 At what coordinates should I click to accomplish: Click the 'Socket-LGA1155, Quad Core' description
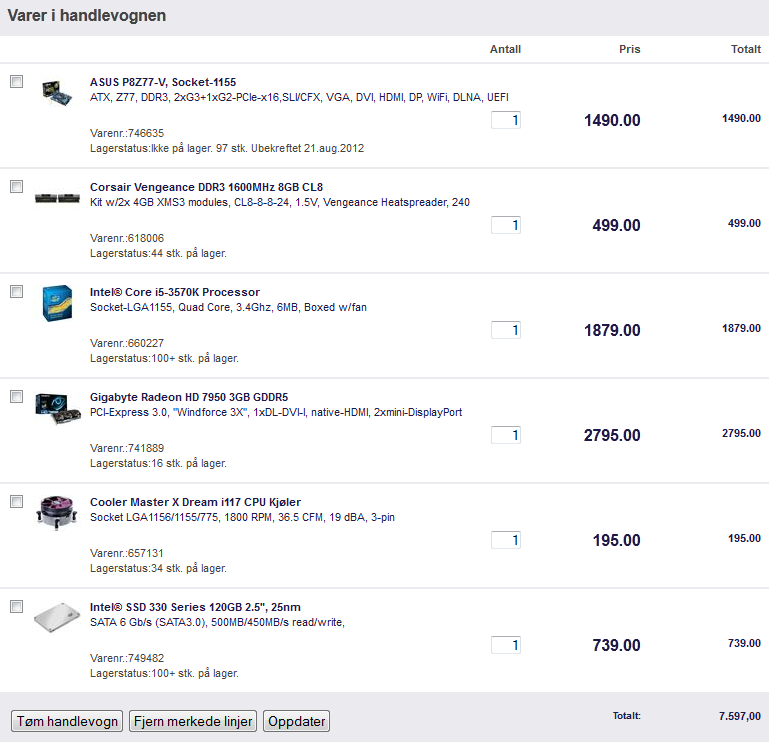(228, 307)
